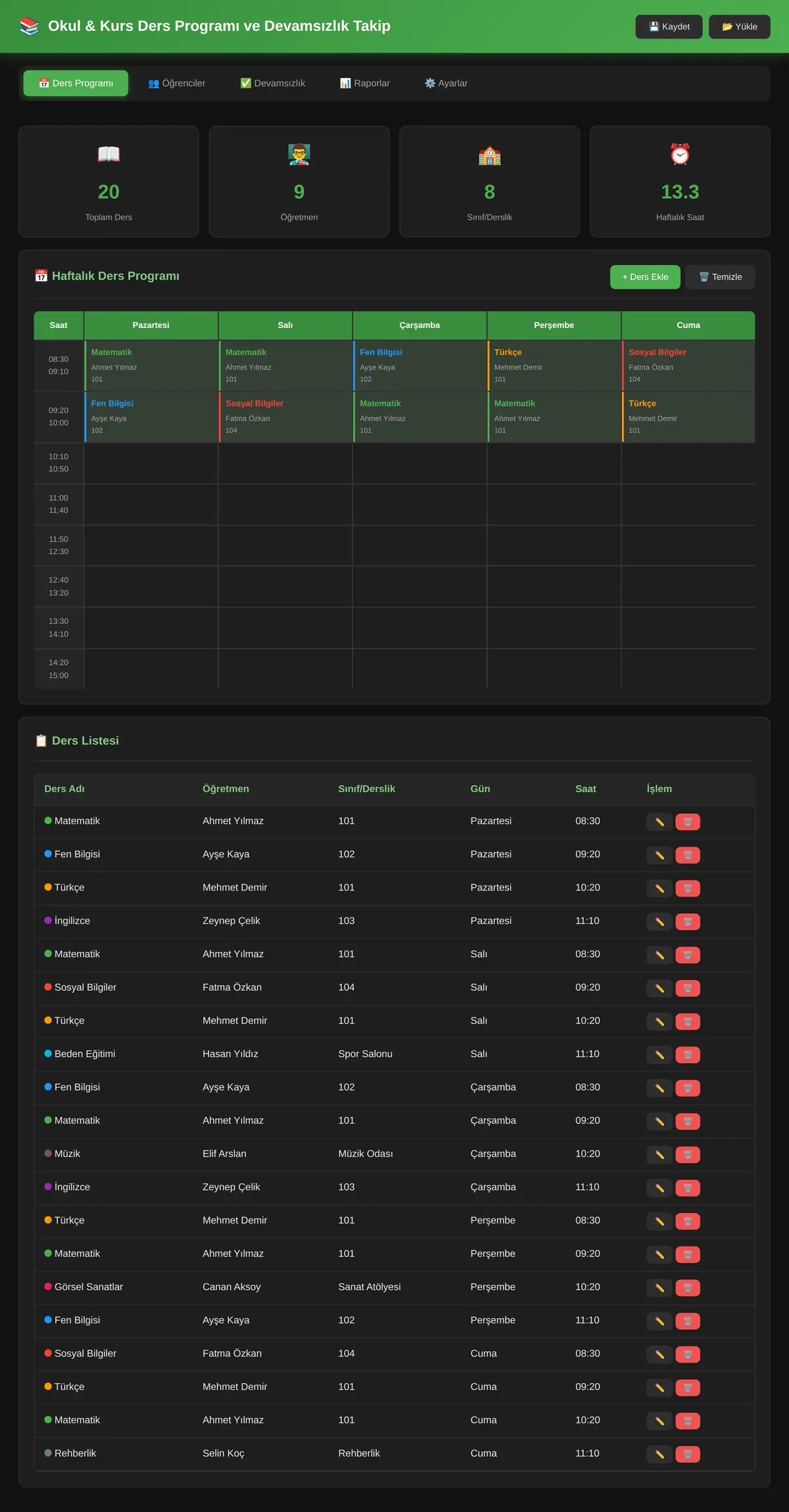Image resolution: width=789 pixels, height=1512 pixels.
Task: Edit the Görsel Sanatlar lesson row
Action: pos(659,1288)
